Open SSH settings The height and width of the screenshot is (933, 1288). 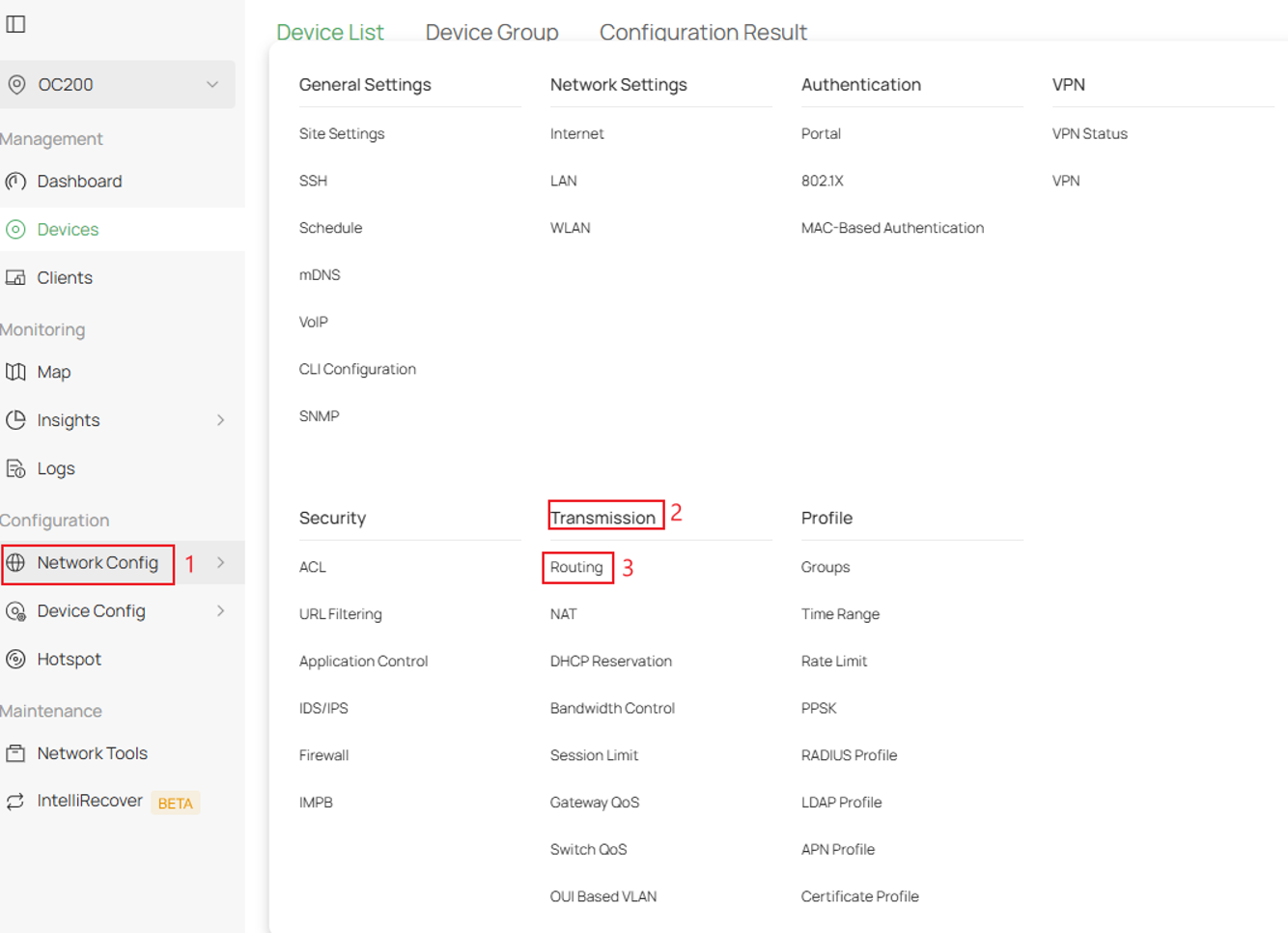[313, 181]
